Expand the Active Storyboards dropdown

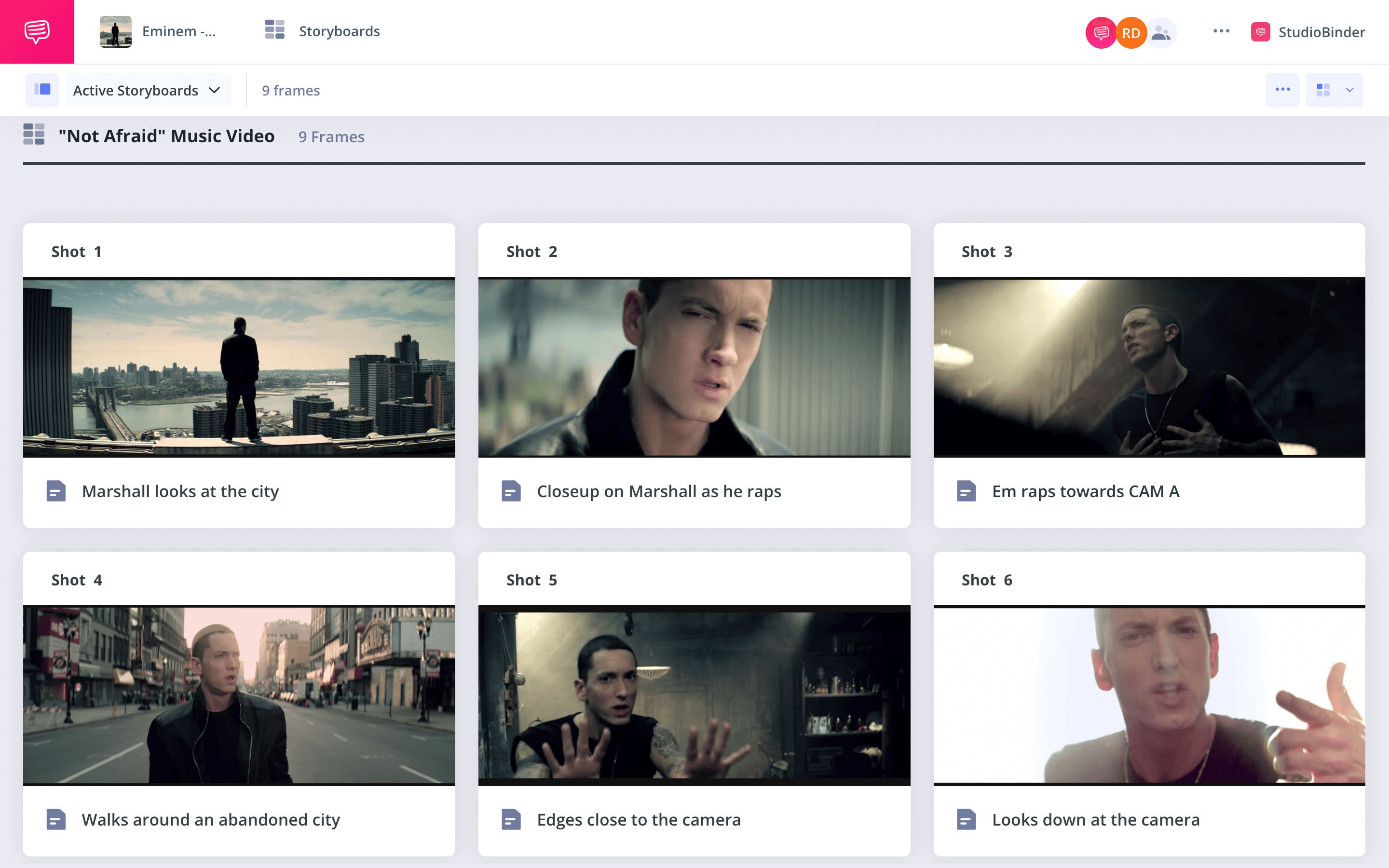[148, 90]
